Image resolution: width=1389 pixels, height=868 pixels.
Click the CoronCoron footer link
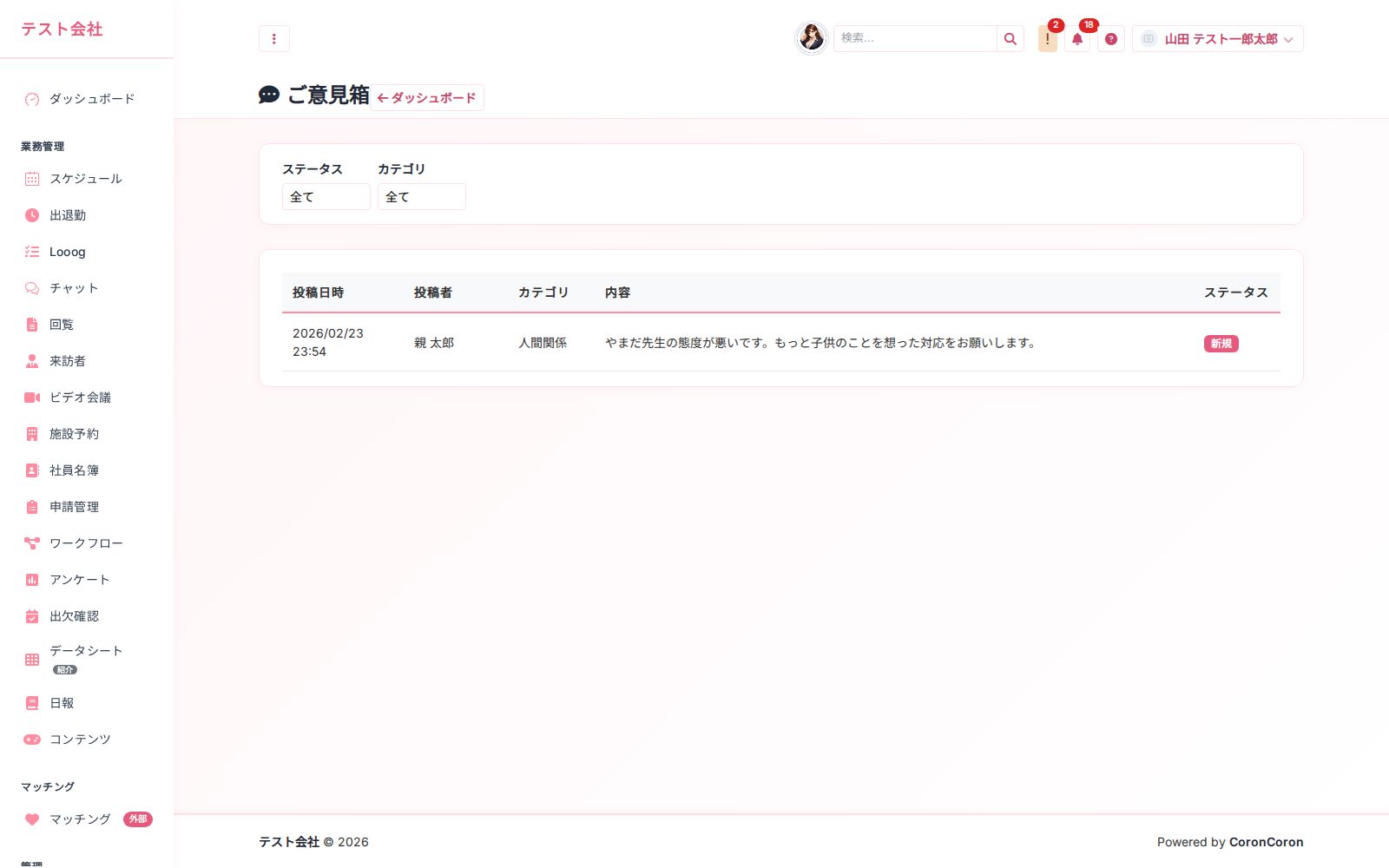click(1266, 842)
